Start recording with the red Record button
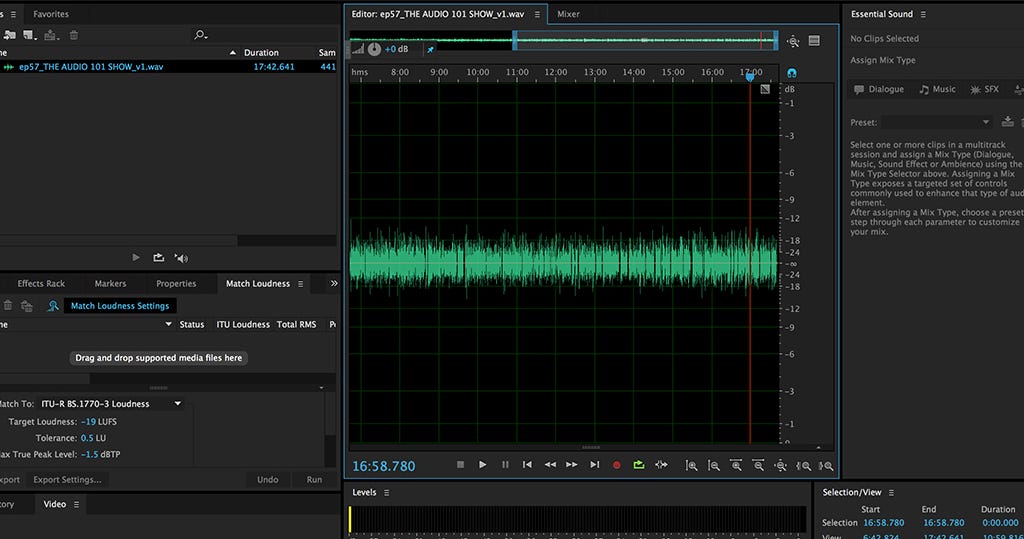Viewport: 1024px width, 539px height. 616,465
